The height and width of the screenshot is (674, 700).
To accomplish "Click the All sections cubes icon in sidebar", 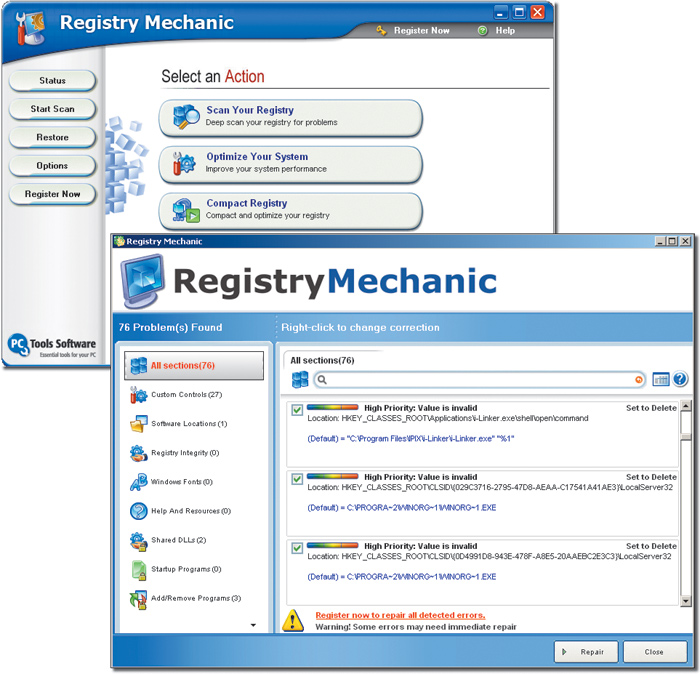I will tap(138, 365).
